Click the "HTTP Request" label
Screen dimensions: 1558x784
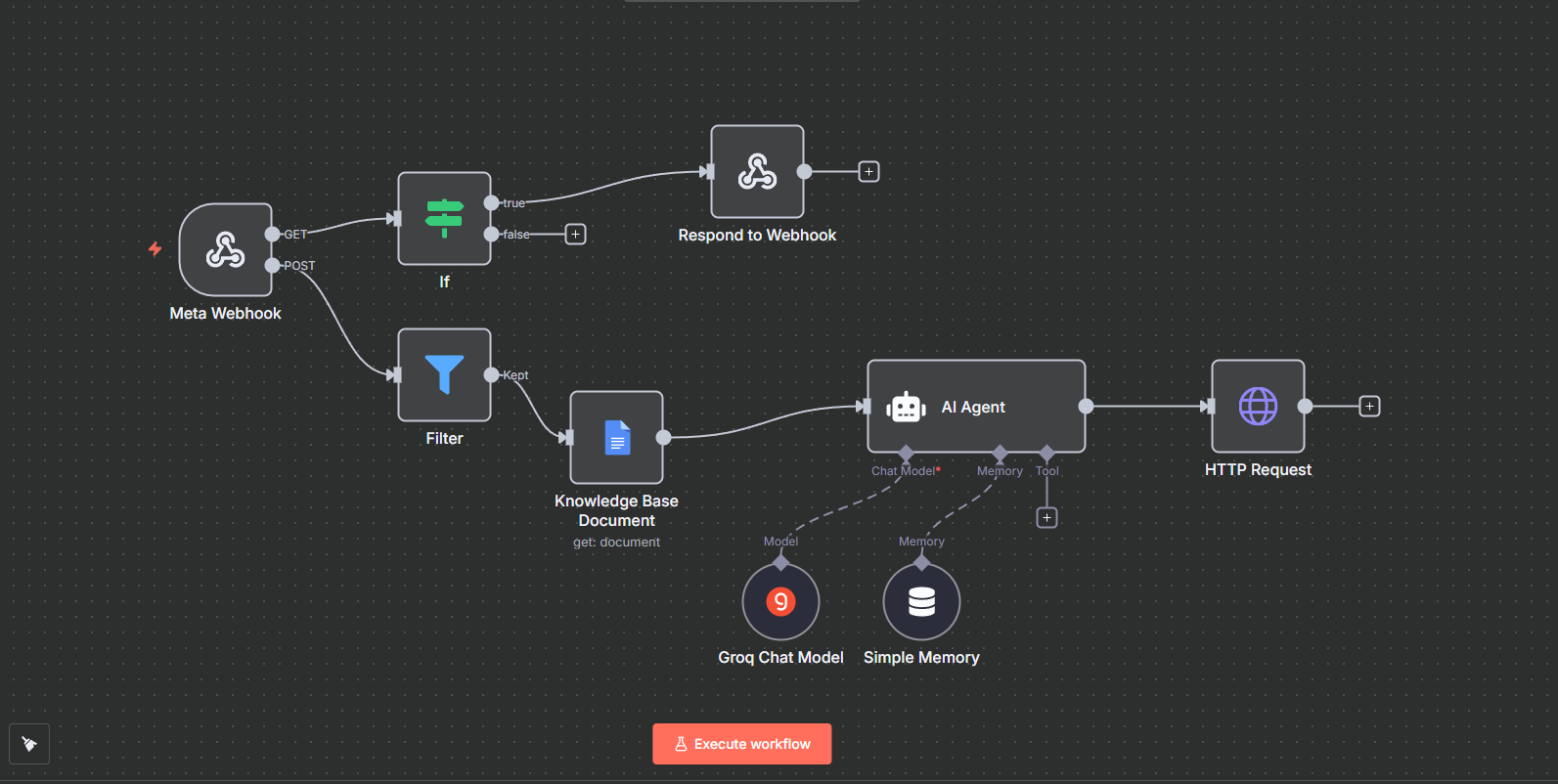click(x=1258, y=469)
